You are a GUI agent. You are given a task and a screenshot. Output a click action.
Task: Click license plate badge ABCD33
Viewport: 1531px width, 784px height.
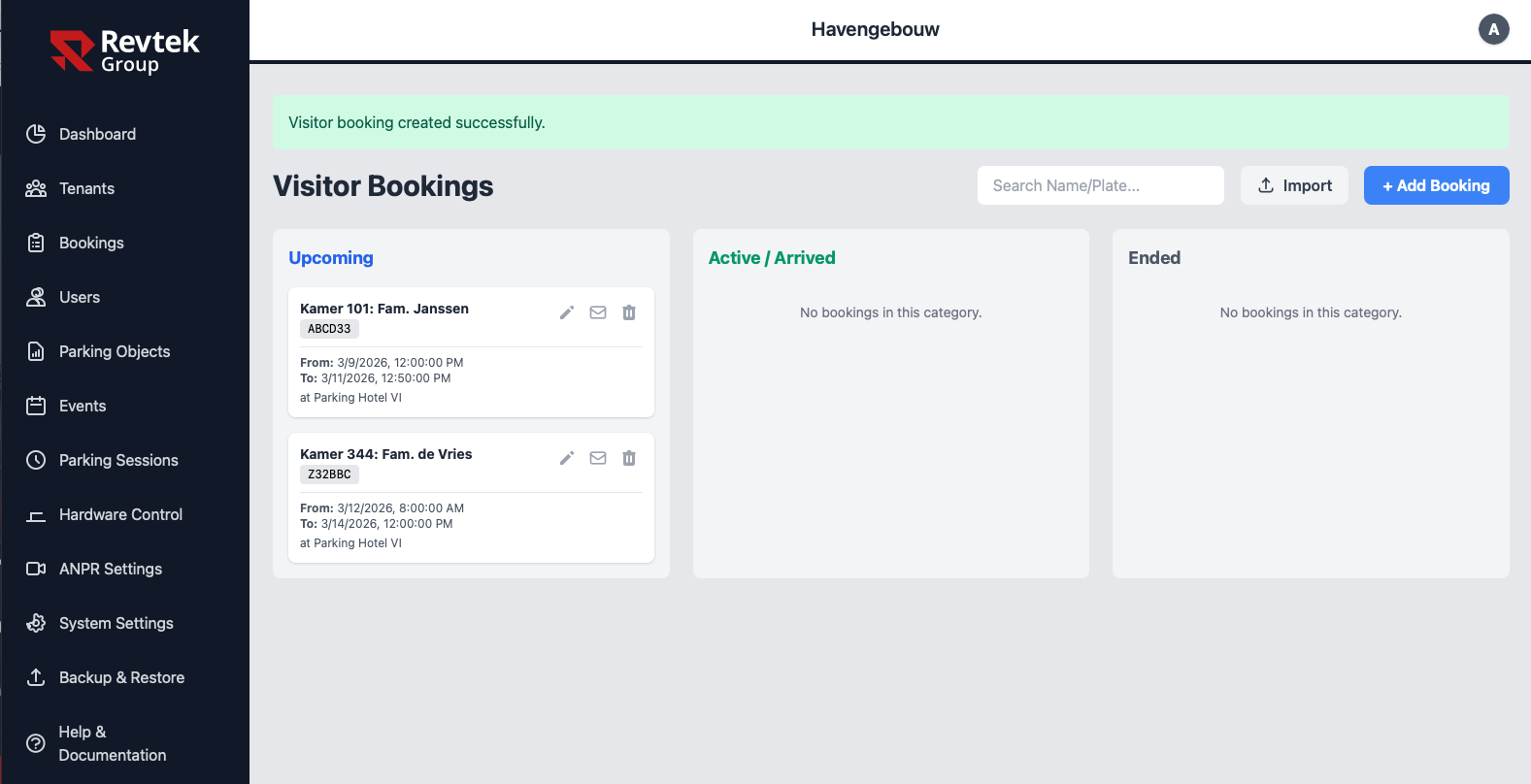(329, 329)
